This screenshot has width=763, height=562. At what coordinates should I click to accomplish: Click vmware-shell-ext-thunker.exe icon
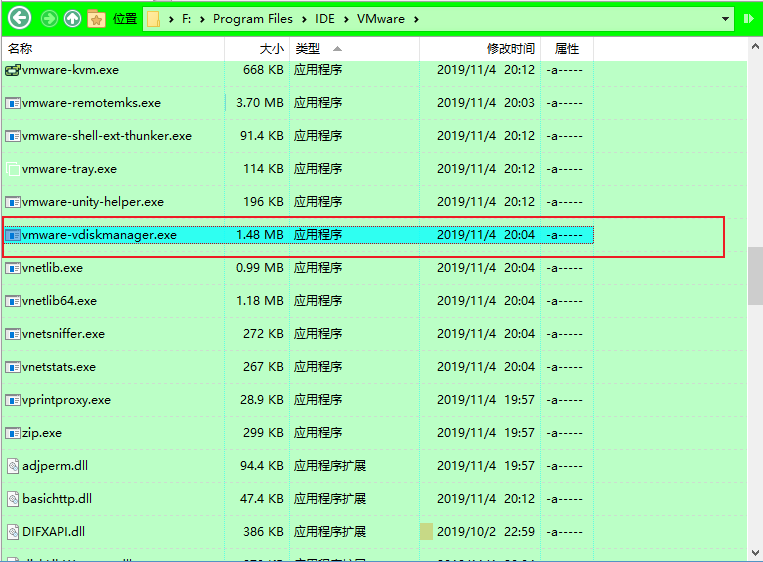(x=13, y=136)
